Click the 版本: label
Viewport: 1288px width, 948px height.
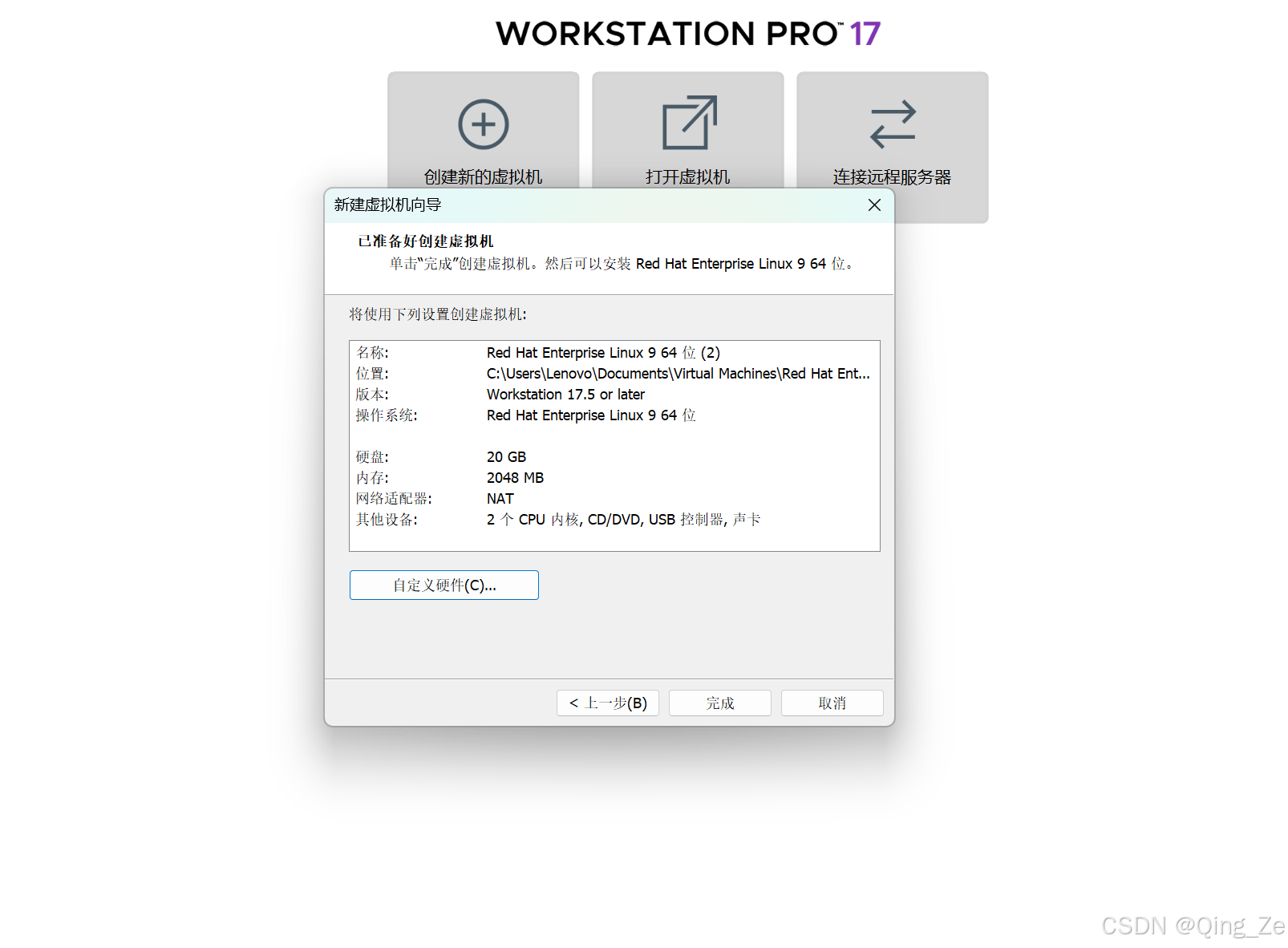click(372, 395)
